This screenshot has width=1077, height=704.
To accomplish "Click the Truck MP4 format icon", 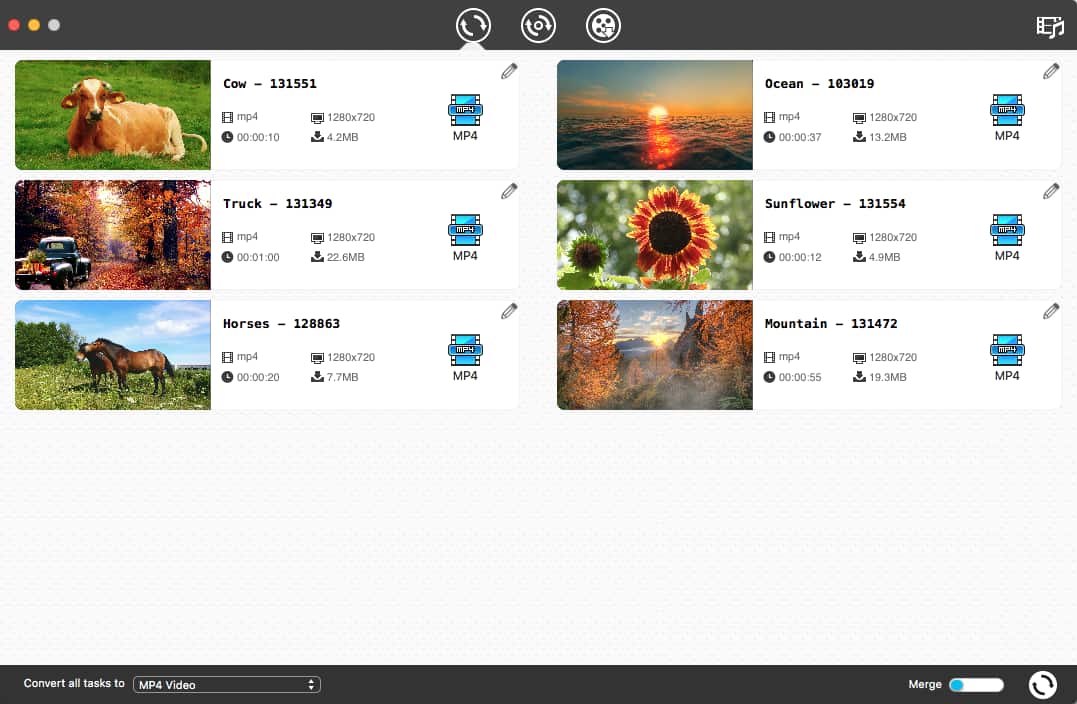I will point(465,230).
